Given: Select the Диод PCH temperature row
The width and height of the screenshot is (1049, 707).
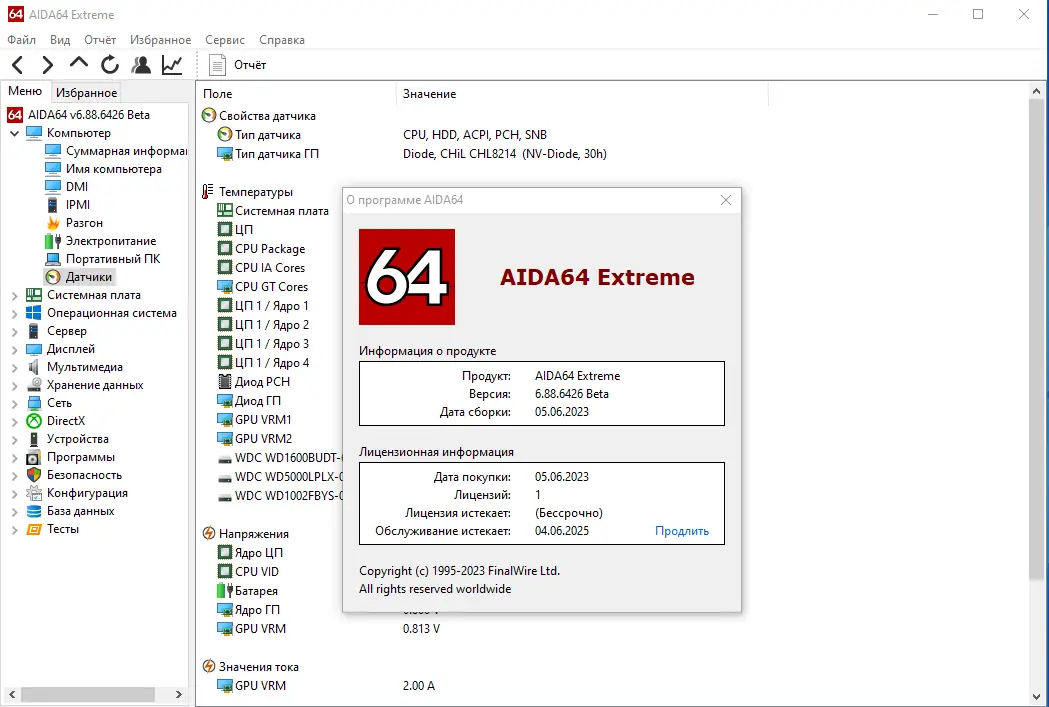Looking at the screenshot, I should pyautogui.click(x=253, y=382).
